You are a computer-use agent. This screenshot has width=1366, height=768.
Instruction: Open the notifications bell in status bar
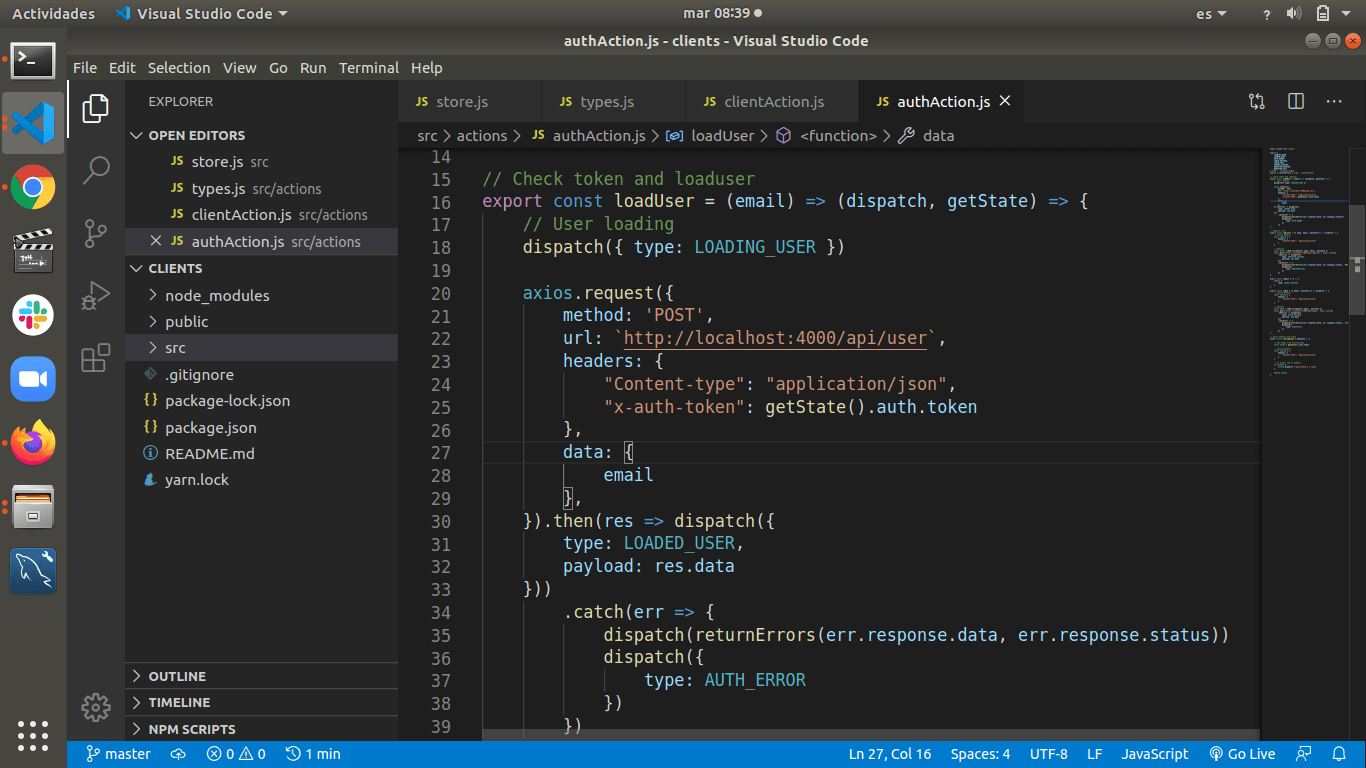click(x=1339, y=754)
